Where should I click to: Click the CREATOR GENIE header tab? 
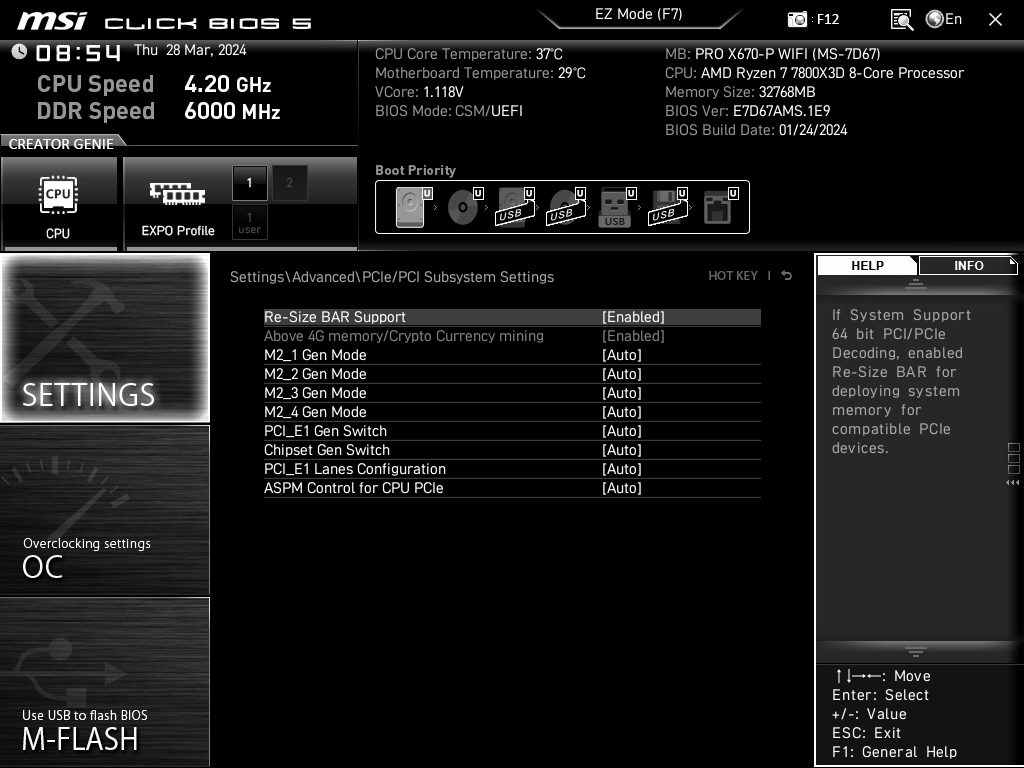61,144
